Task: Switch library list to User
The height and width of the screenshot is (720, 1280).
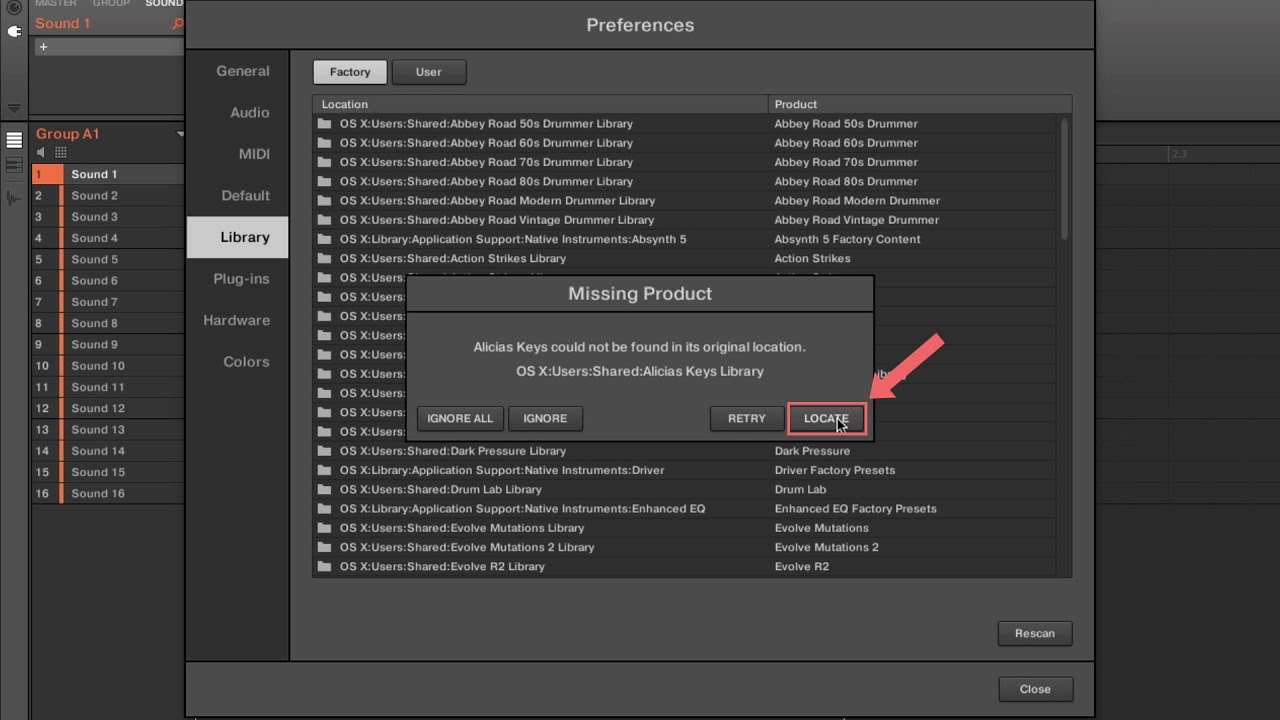Action: [x=429, y=72]
